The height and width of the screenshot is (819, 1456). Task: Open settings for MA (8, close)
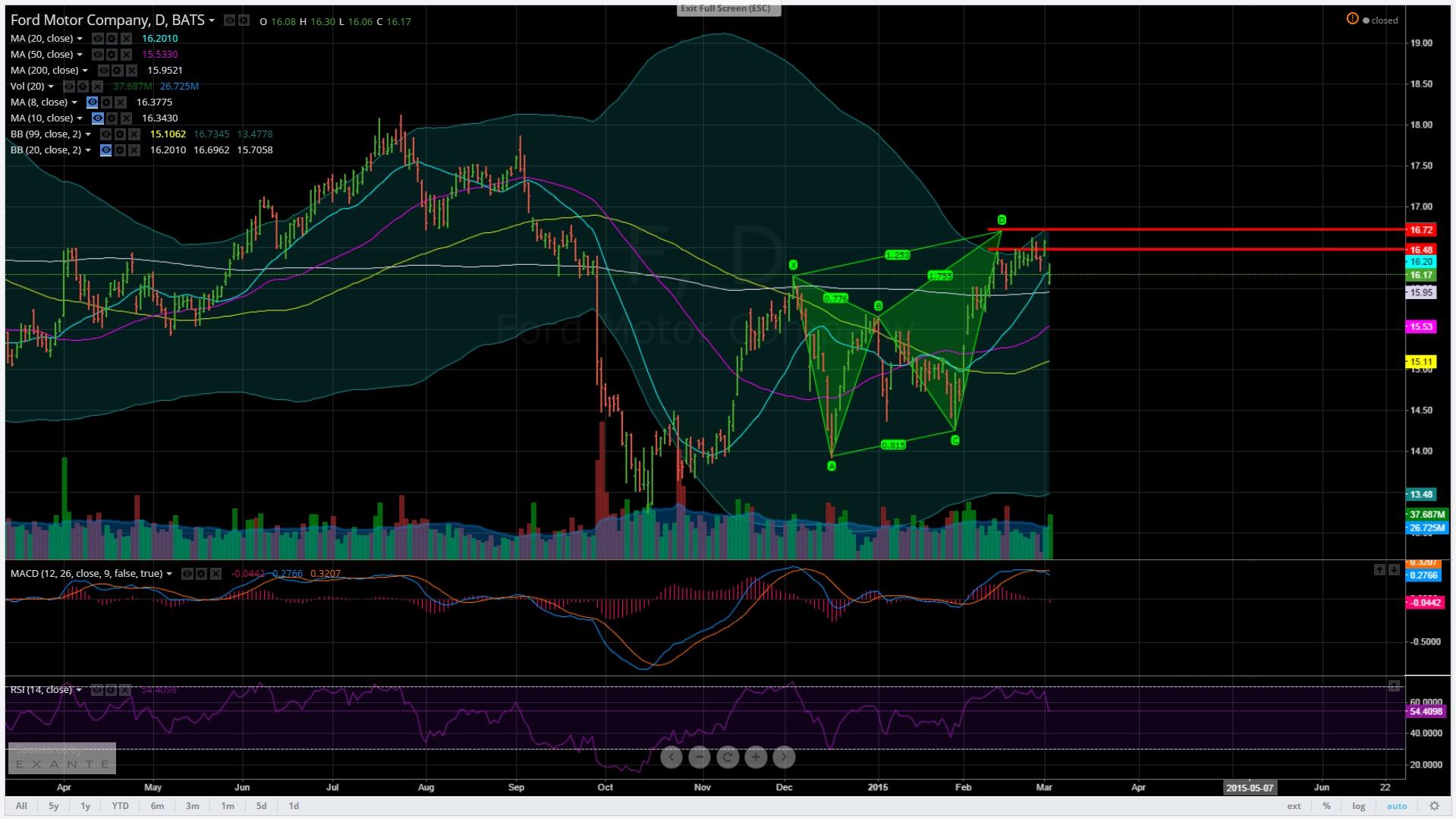pyautogui.click(x=106, y=102)
